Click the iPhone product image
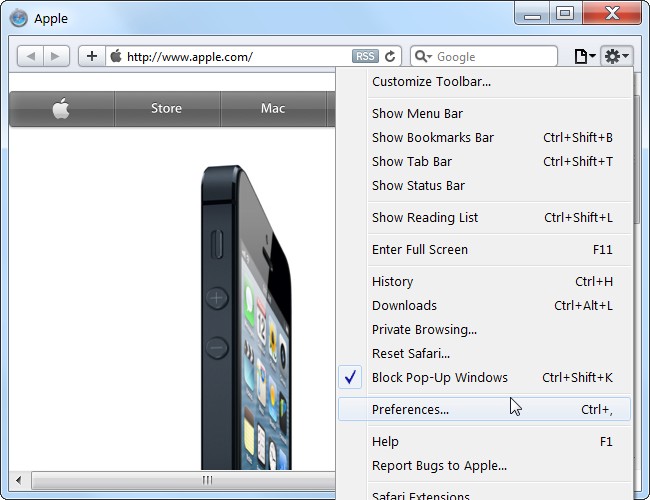650x500 pixels. click(x=246, y=318)
